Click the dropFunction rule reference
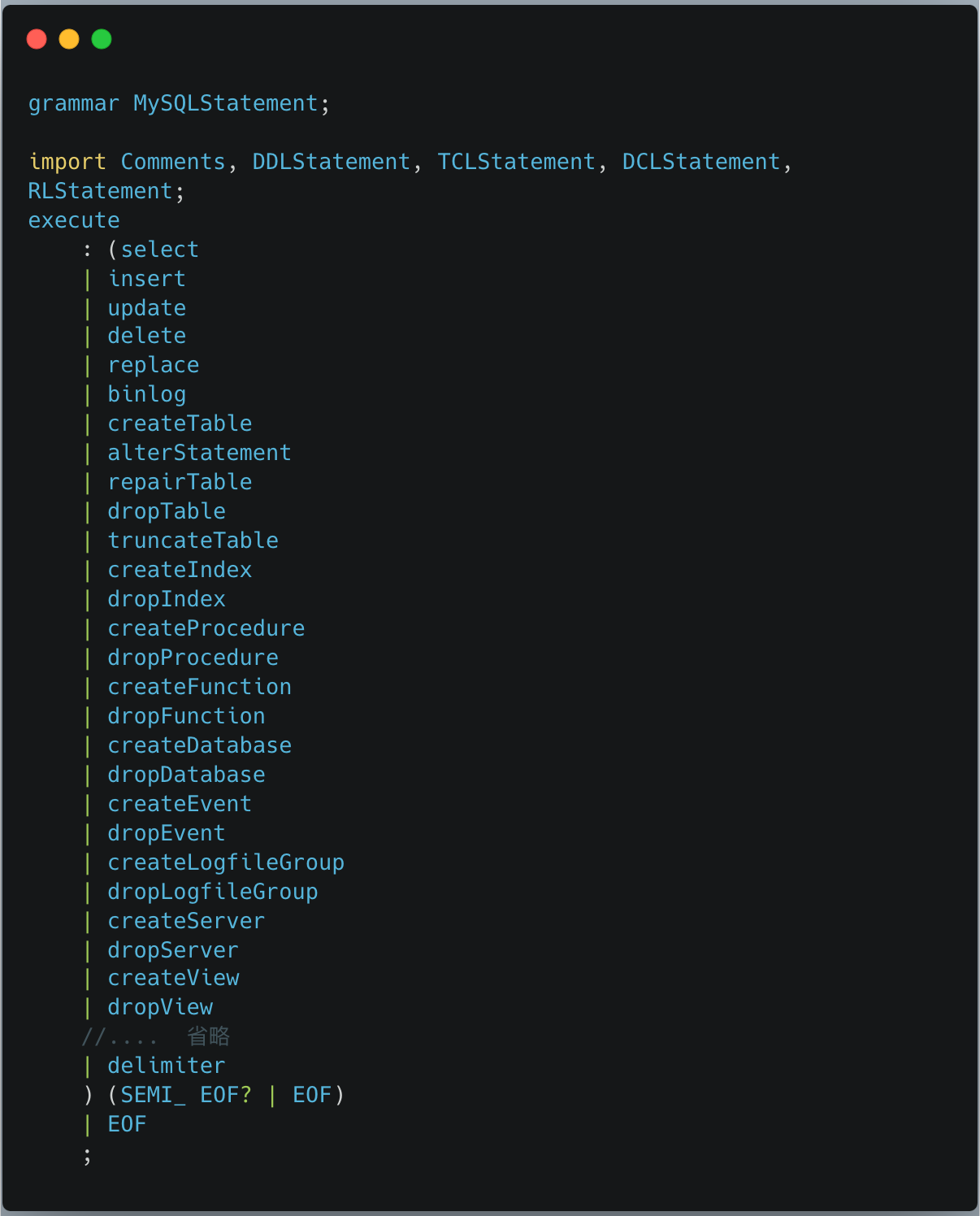The width and height of the screenshot is (980, 1216). (x=186, y=716)
